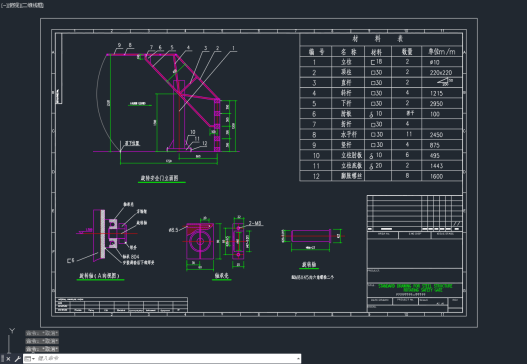Select the 220x220 cell in the material table
Viewport: 527px width, 364px height.
[x=441, y=72]
